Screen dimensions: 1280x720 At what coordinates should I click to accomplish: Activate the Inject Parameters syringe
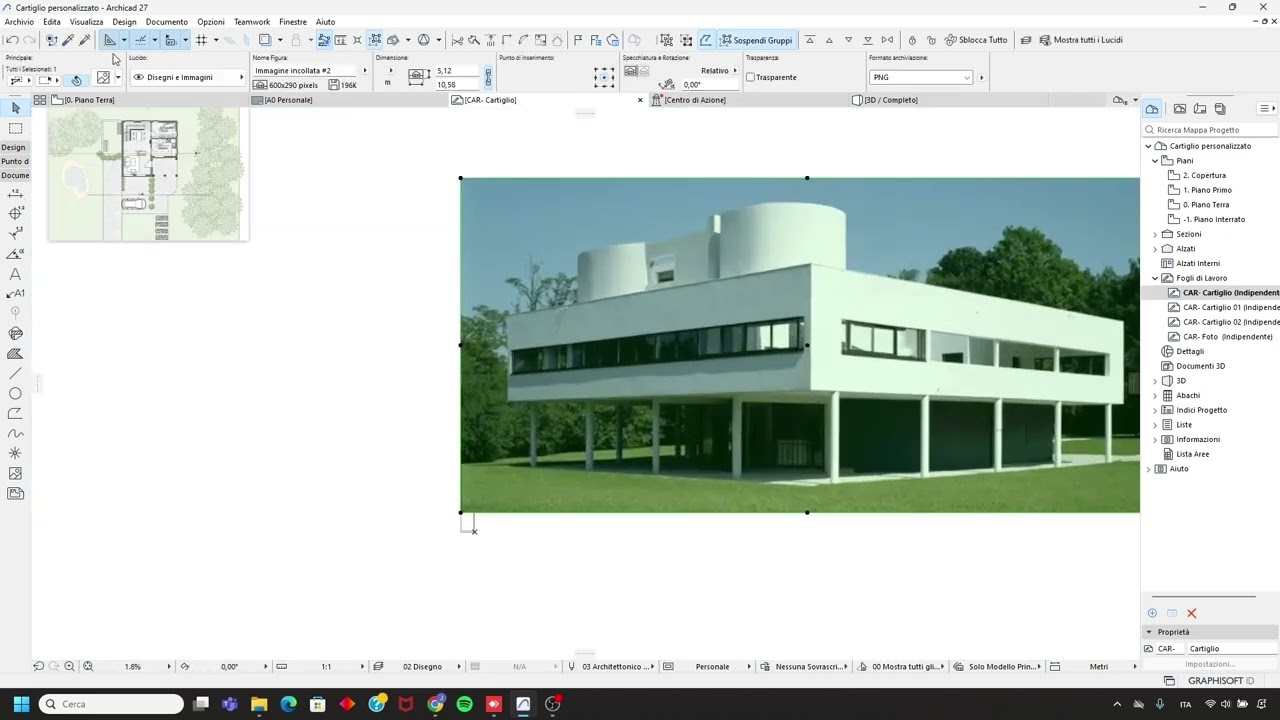coord(84,40)
